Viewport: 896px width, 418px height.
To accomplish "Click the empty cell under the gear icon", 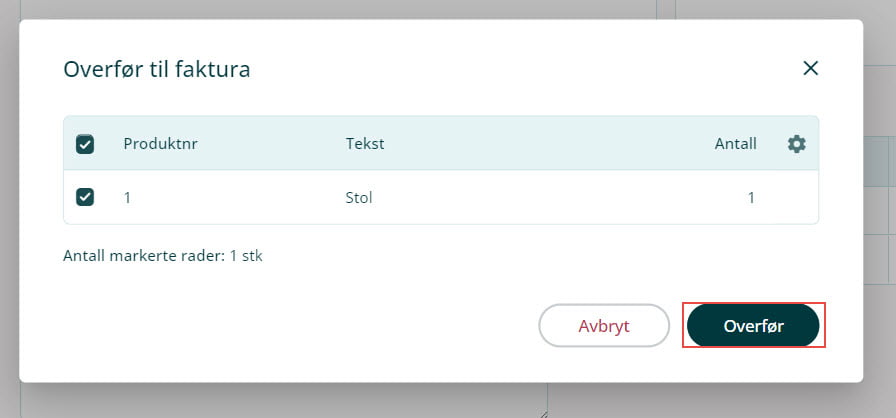I will pos(796,198).
